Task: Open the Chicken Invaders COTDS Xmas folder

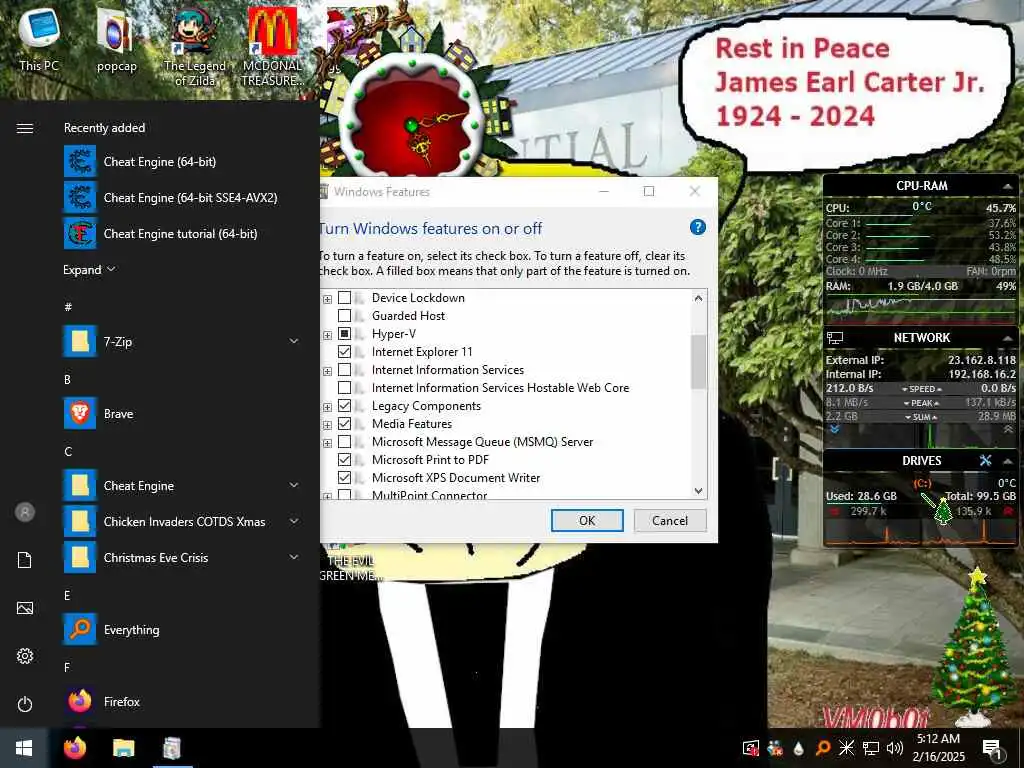Action: point(182,521)
